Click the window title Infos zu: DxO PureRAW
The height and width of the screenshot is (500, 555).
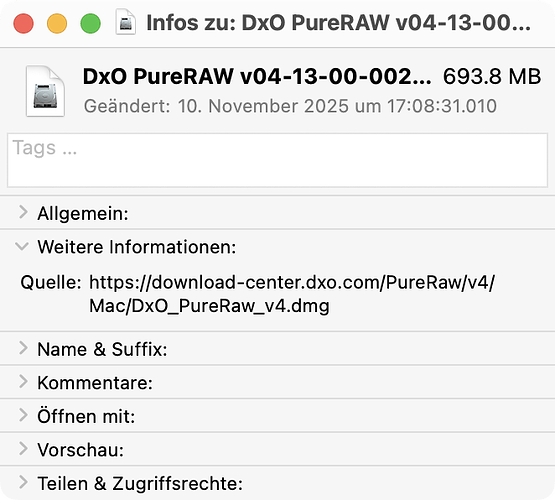[338, 23]
